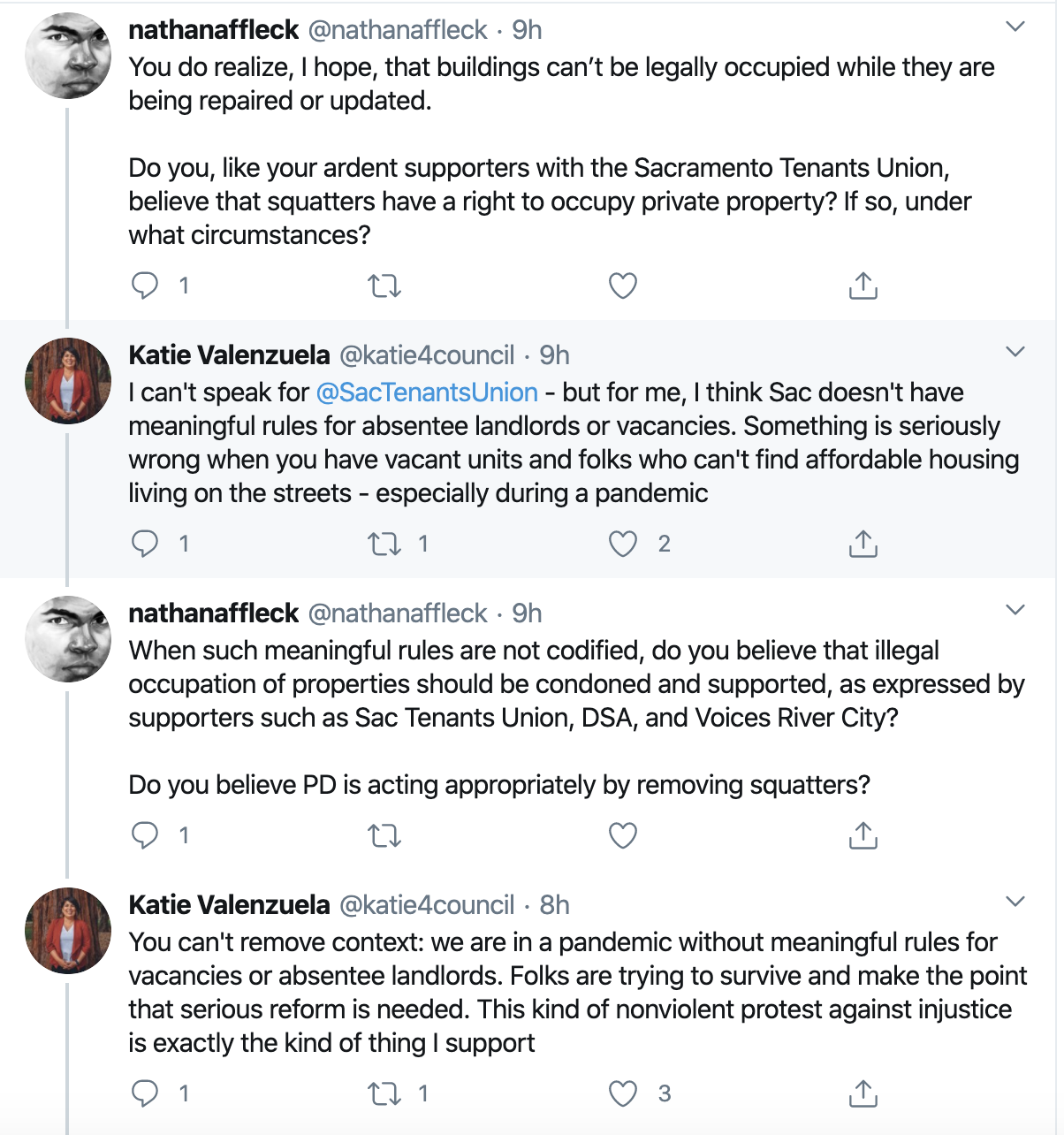View nathanaffleck's profile picture on the top tweet
The height and width of the screenshot is (1135, 1064).
[x=68, y=56]
